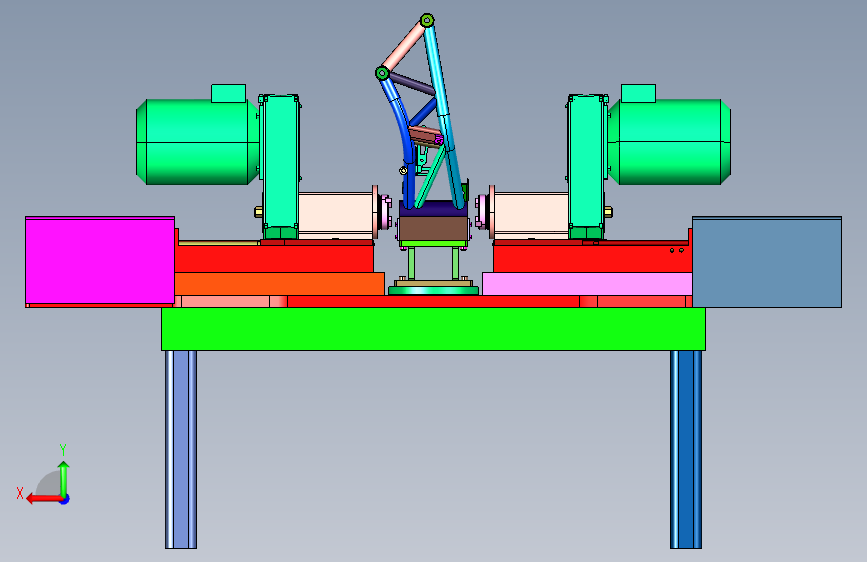Viewport: 867px width, 562px height.
Task: Pick the salmon pink tube of the frame
Action: pyautogui.click(x=404, y=47)
